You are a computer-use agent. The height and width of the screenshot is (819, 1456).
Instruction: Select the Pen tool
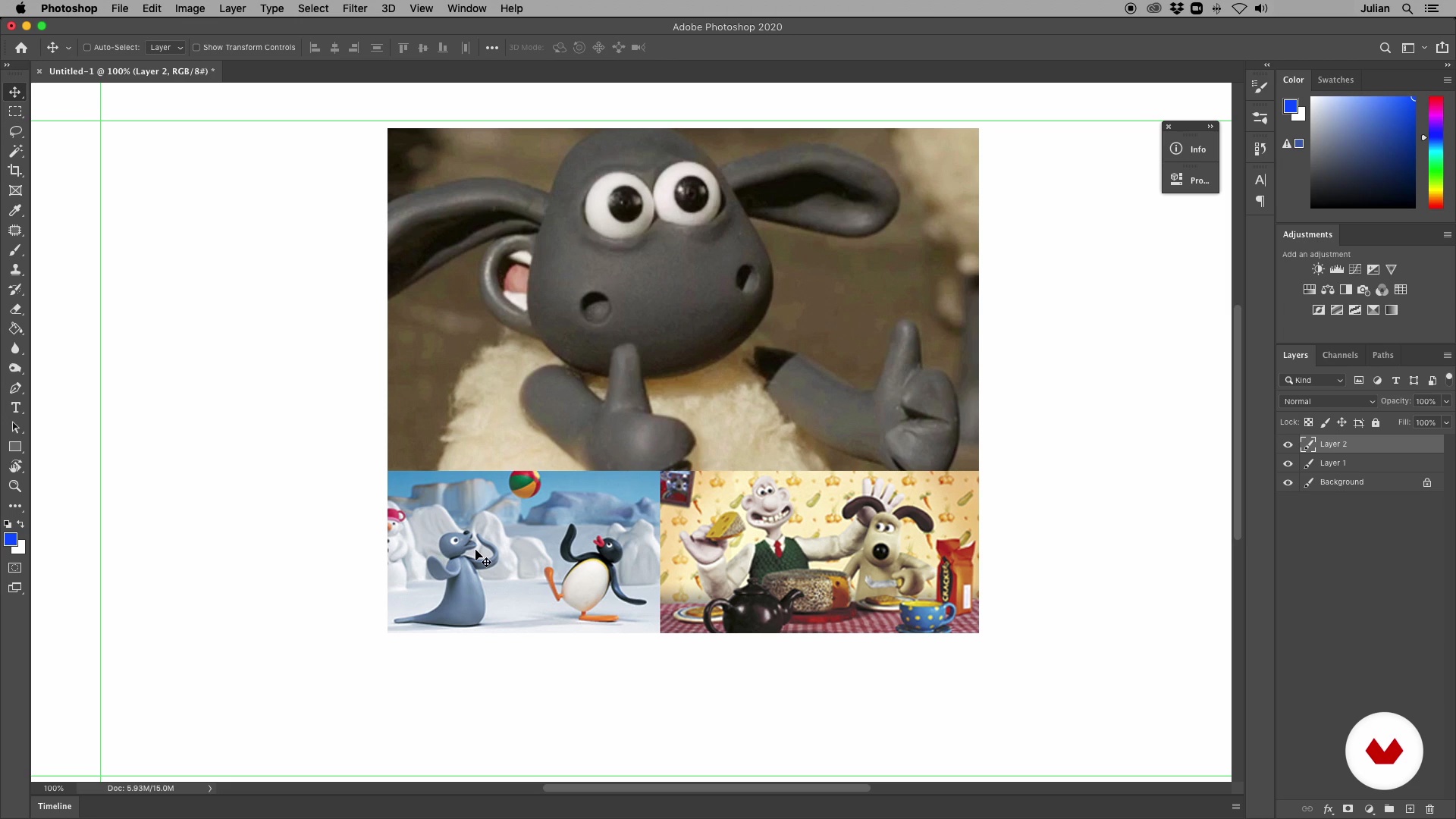coord(15,388)
